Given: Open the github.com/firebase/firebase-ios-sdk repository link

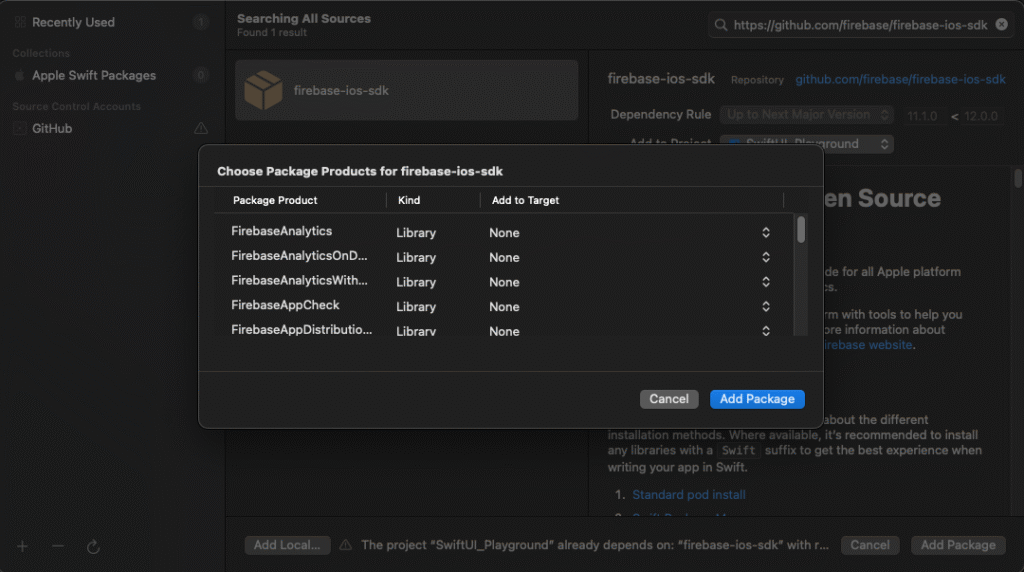Looking at the screenshot, I should pos(900,80).
